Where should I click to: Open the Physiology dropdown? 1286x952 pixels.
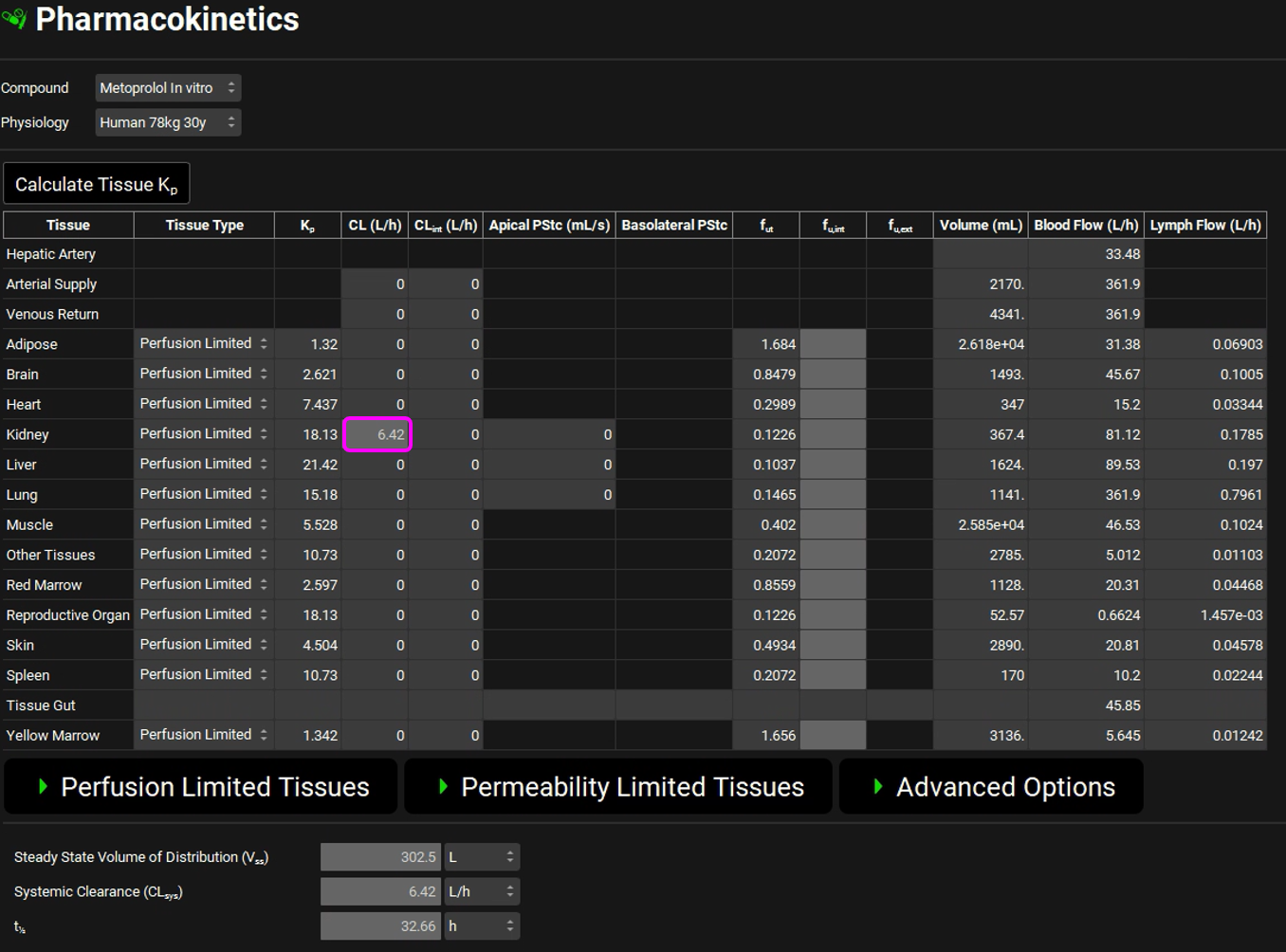(168, 122)
